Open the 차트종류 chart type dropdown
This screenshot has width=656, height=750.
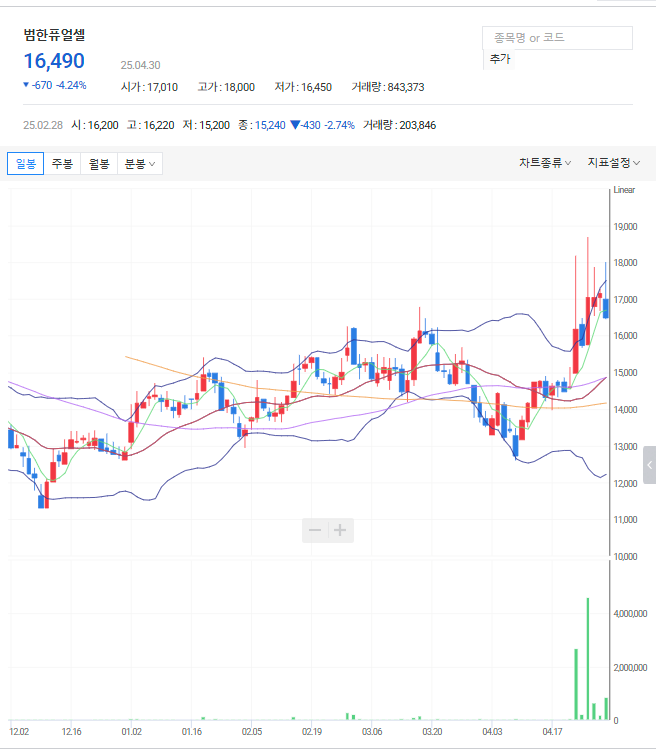pos(545,163)
